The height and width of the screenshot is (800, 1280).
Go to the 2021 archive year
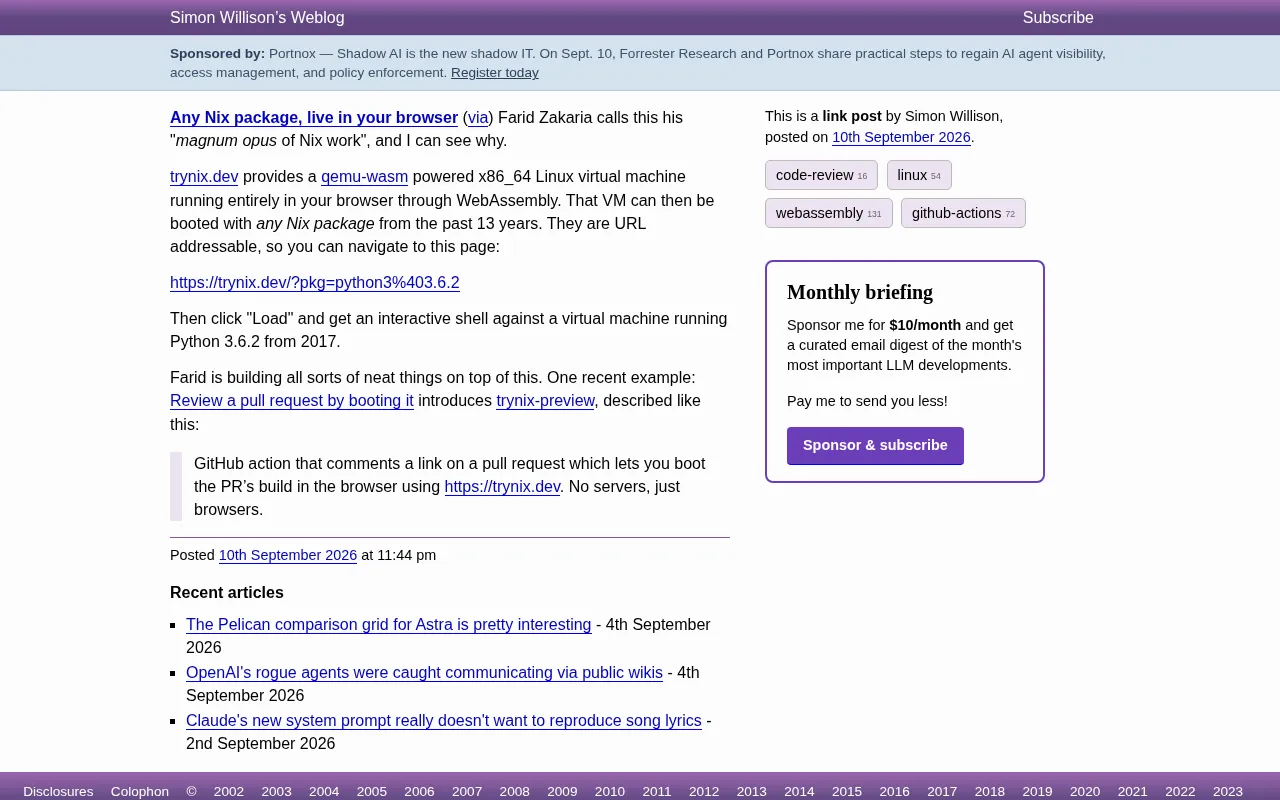1133,791
